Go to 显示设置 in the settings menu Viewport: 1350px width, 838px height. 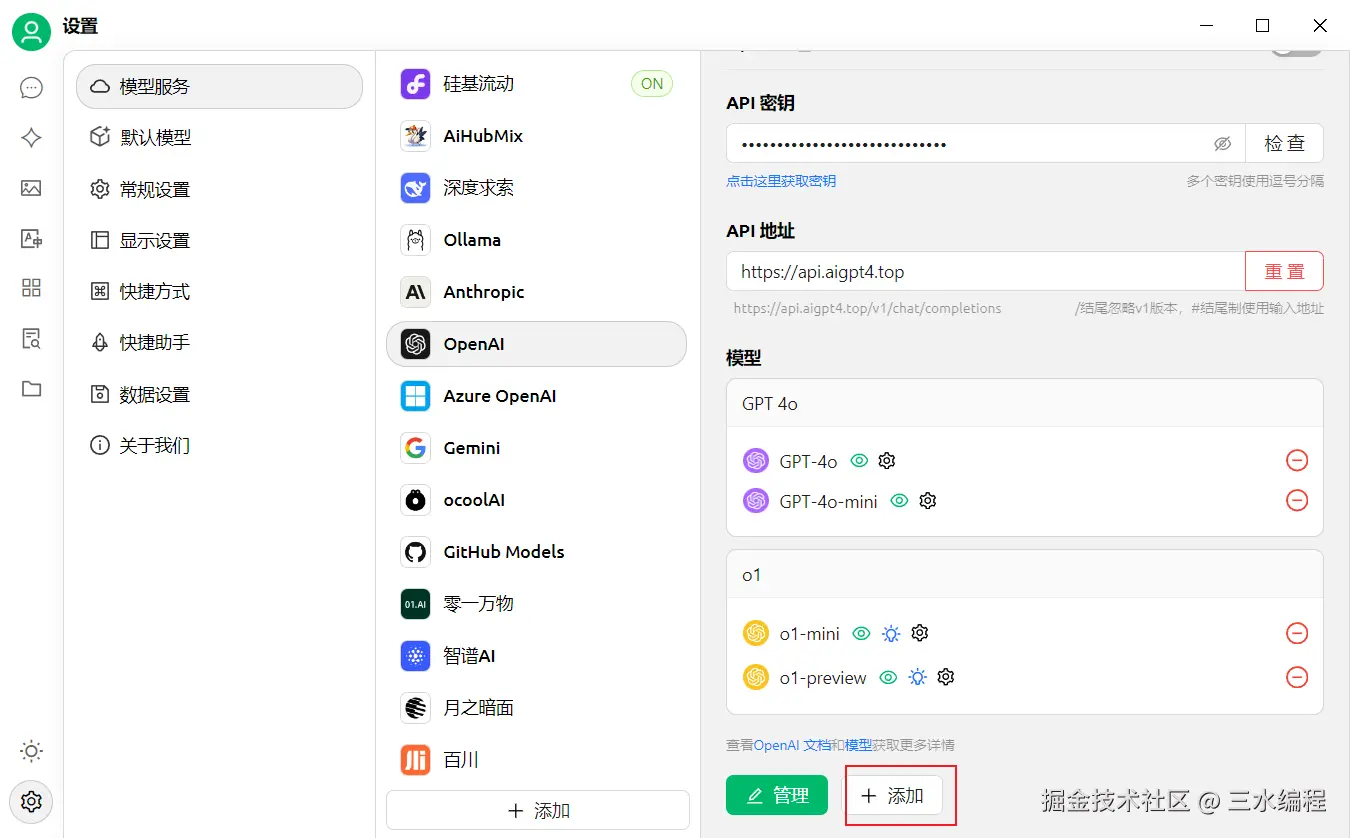pos(219,241)
